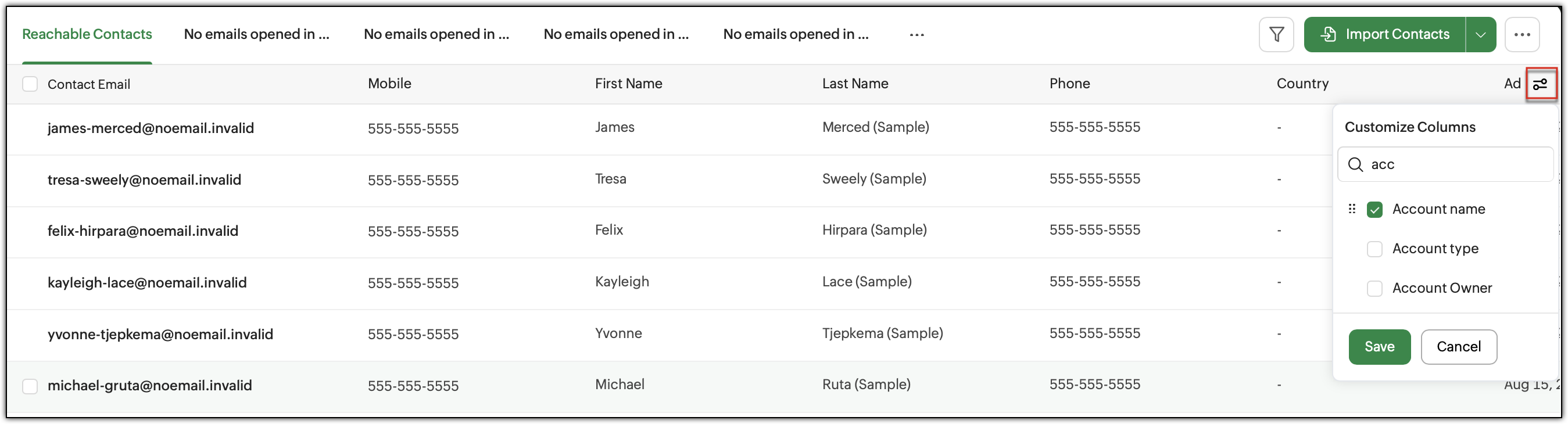Screen dimensions: 1568x424
Task: Uncheck the Account name column checkbox
Action: [1374, 209]
